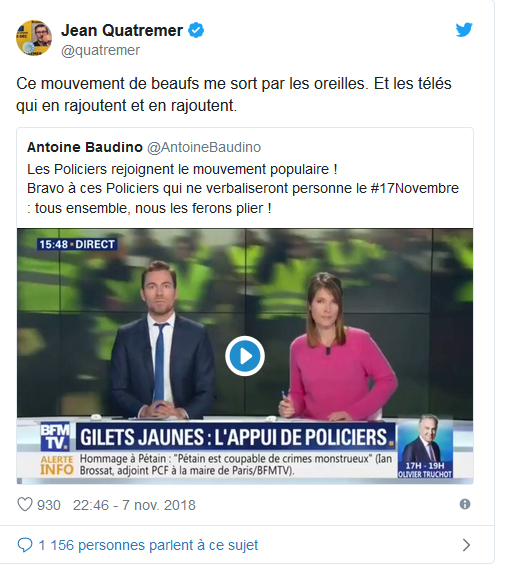Like the tweet with heart icon
This screenshot has width=506, height=565.
pos(25,504)
